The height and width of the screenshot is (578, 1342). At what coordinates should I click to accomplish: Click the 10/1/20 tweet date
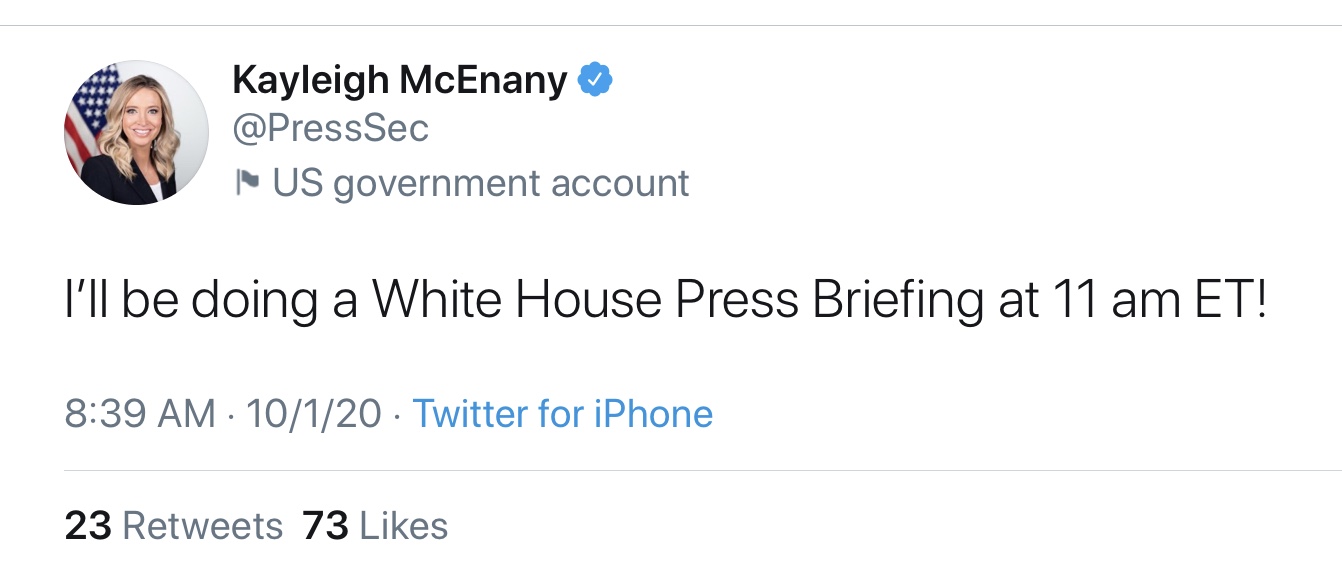(x=314, y=414)
